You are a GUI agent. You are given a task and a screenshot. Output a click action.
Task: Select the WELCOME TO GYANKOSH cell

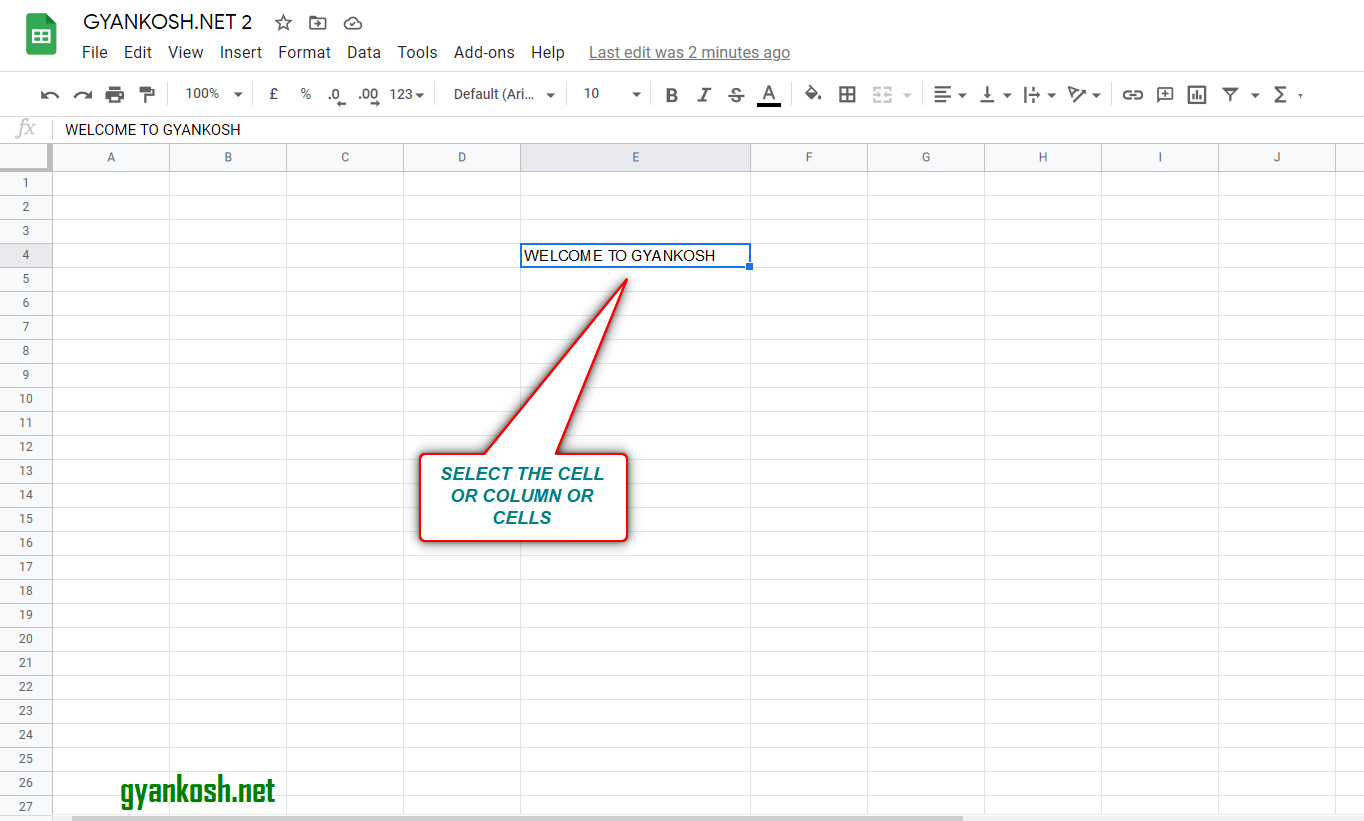[635, 256]
